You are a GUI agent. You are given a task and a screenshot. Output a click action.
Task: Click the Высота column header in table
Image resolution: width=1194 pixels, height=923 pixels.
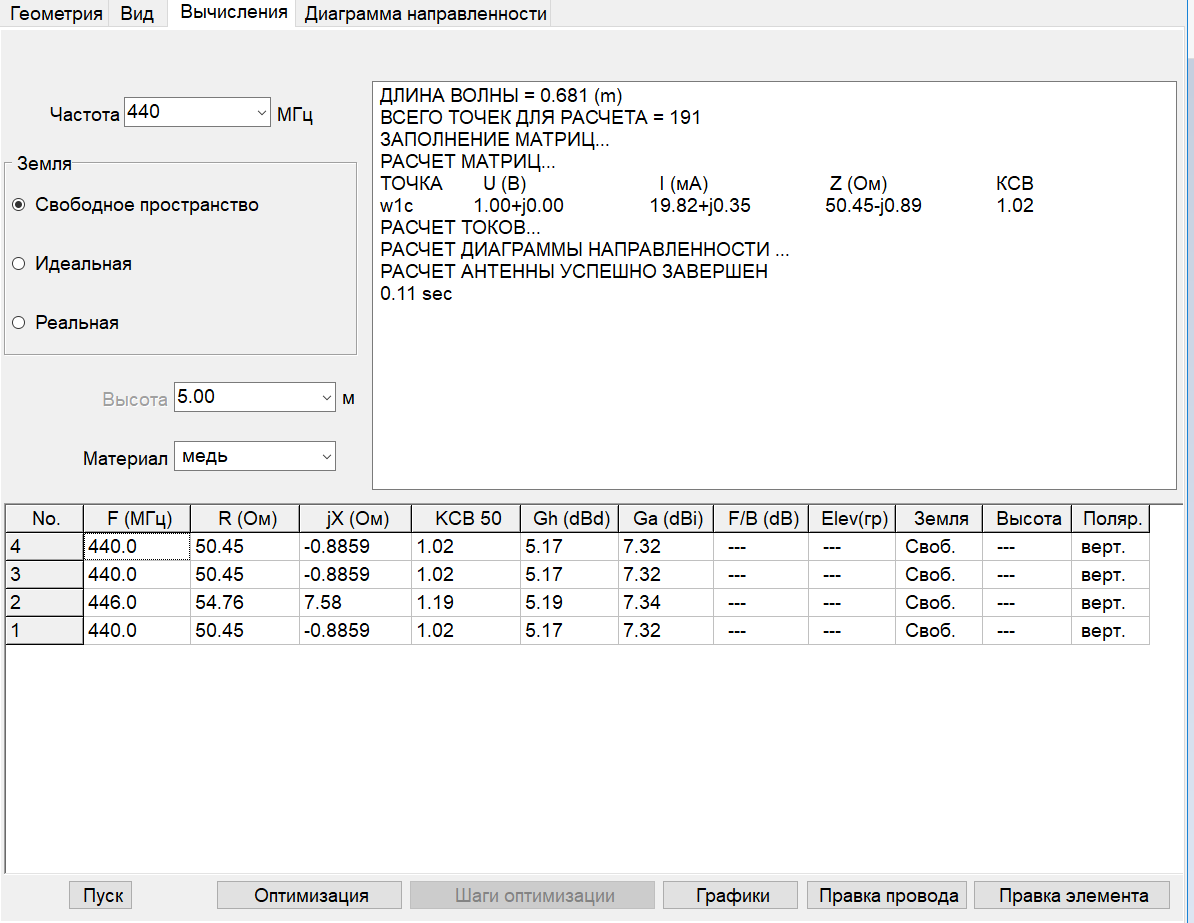click(1027, 519)
